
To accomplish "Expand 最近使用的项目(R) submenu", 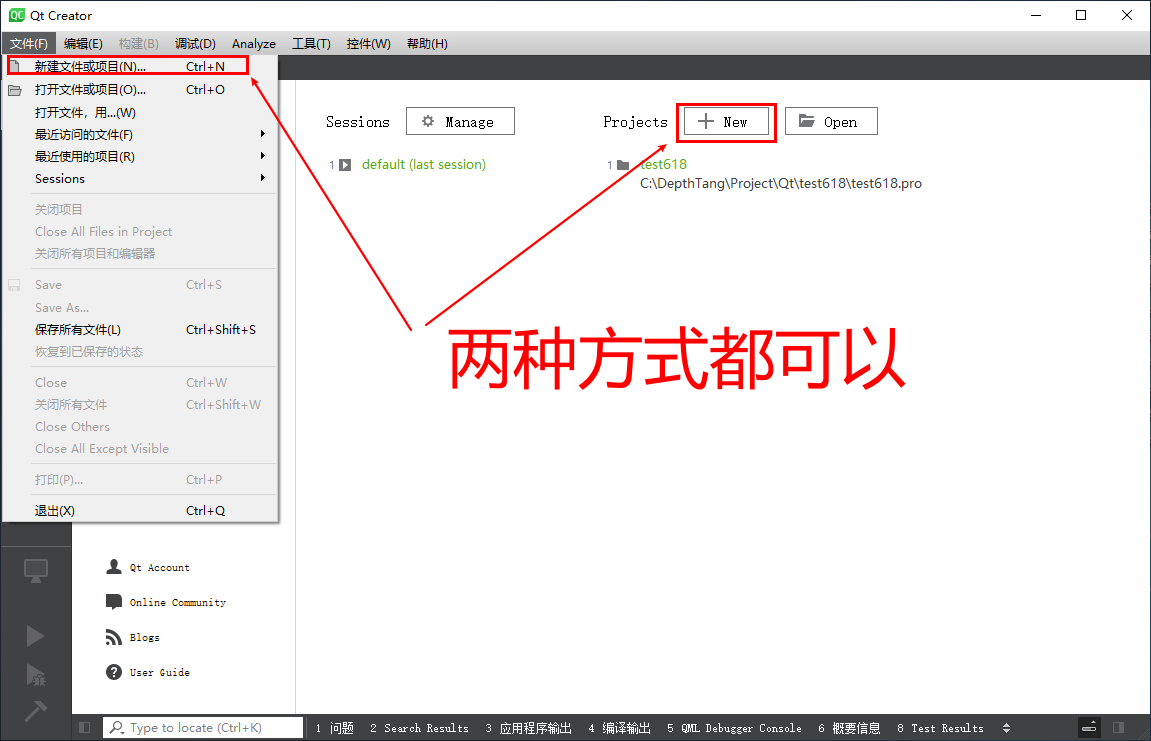I will 139,156.
